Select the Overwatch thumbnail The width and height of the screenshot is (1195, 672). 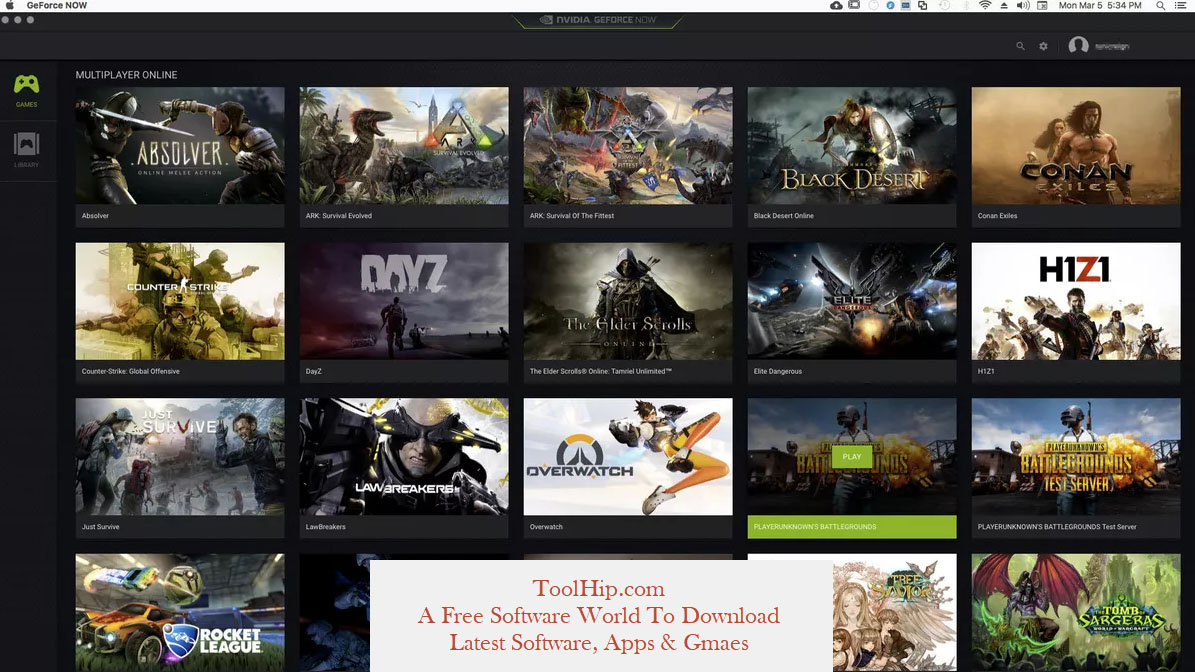click(628, 456)
